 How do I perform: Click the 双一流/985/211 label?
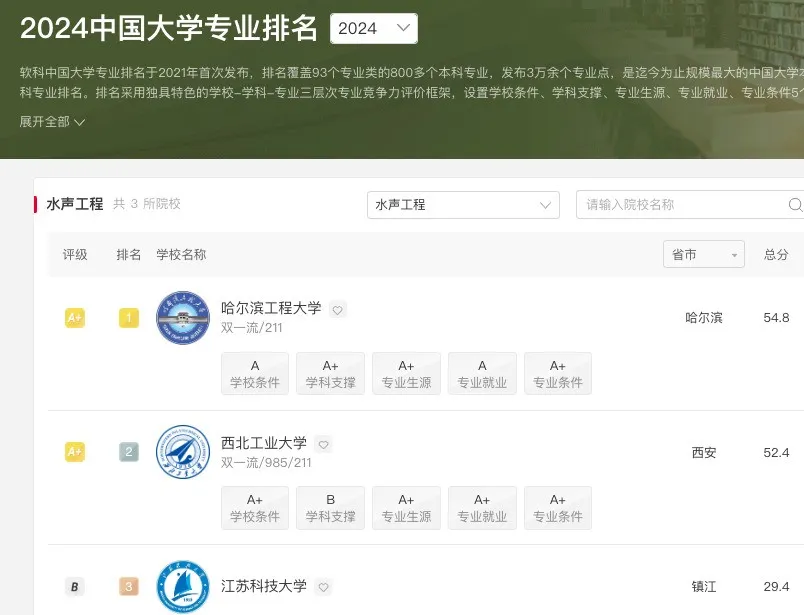coord(266,463)
